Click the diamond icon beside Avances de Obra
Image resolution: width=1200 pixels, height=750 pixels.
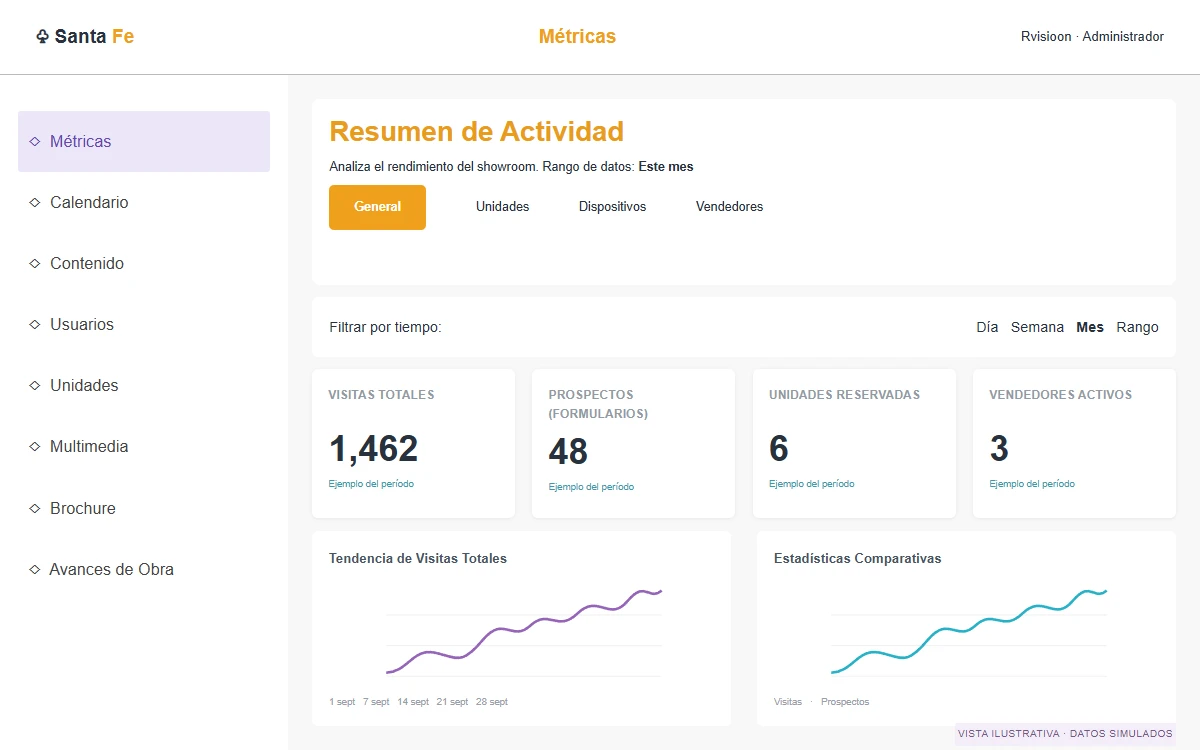pos(35,570)
